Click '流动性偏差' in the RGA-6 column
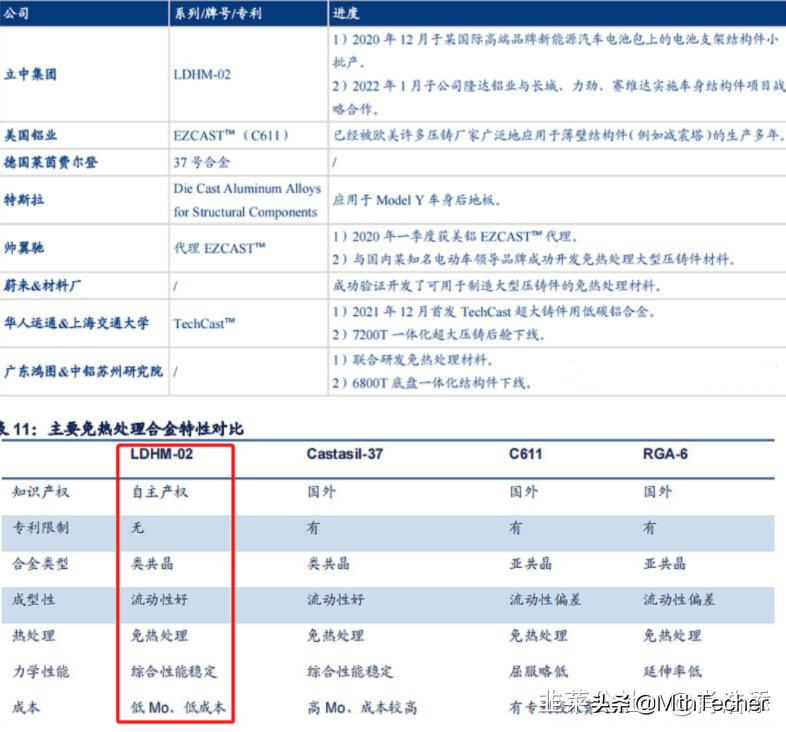Image resolution: width=786 pixels, height=732 pixels. pyautogui.click(x=679, y=600)
